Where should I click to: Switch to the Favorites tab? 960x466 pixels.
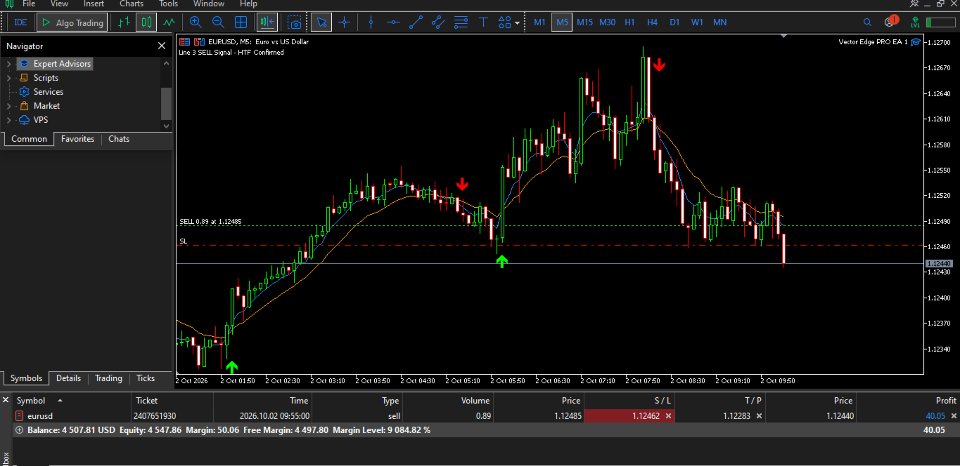point(78,139)
